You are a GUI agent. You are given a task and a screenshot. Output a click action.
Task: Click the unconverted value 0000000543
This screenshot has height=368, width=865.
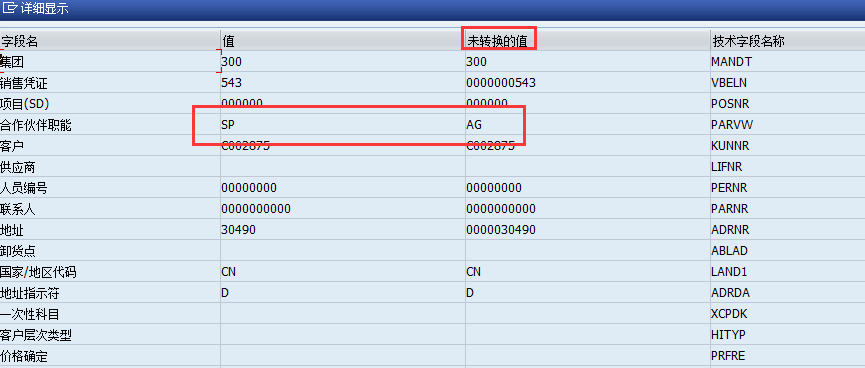tap(501, 83)
